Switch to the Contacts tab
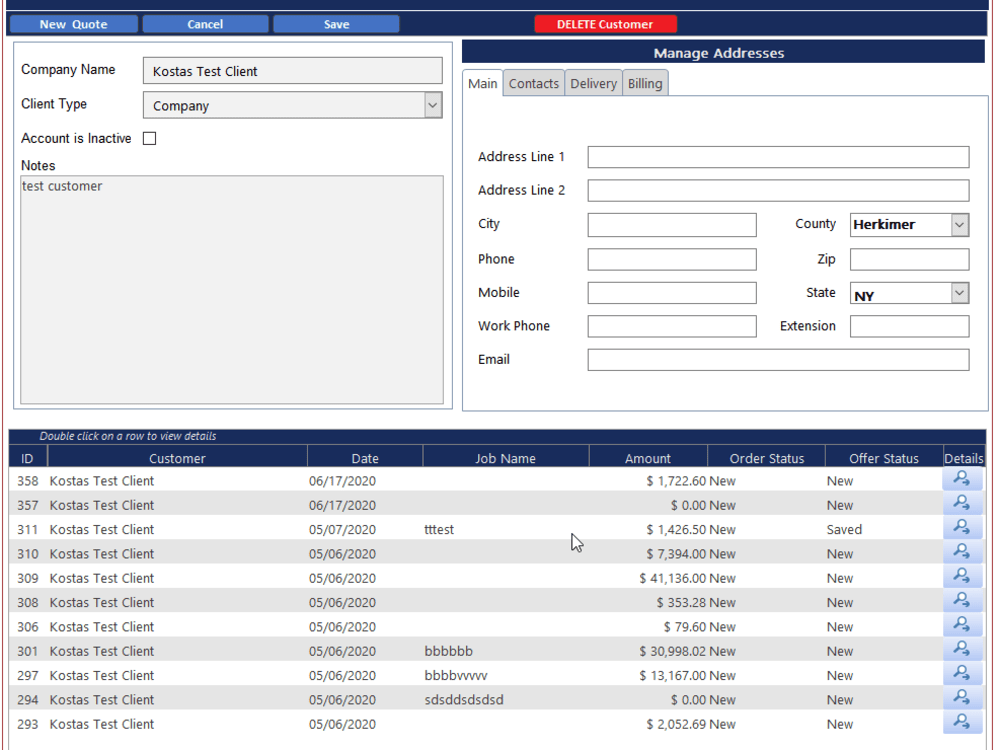This screenshot has width=1000, height=750. (533, 83)
